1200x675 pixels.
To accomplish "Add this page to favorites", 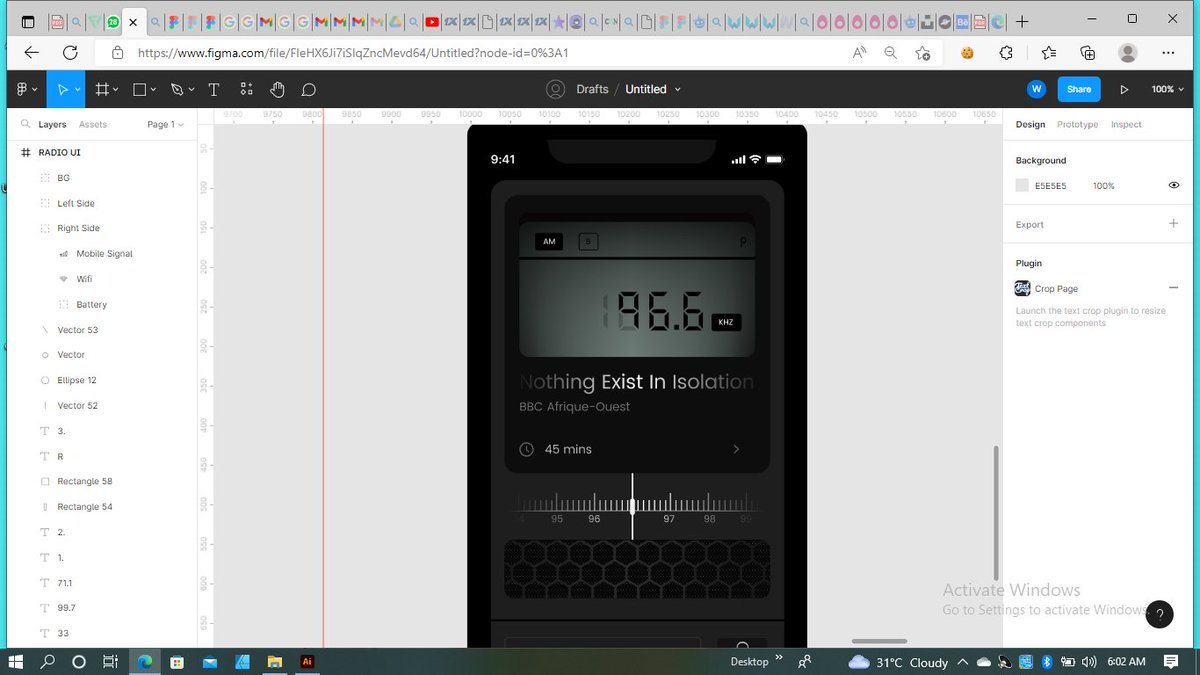I will (x=922, y=53).
